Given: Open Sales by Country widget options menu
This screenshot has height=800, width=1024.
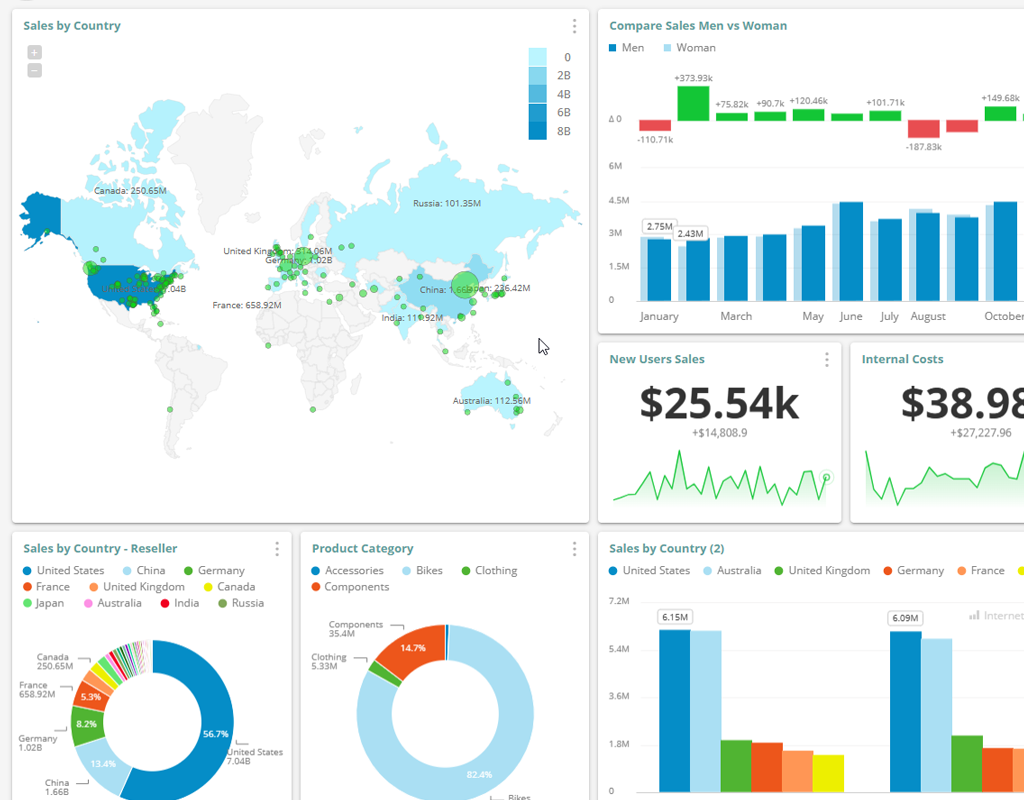Looking at the screenshot, I should [574, 26].
